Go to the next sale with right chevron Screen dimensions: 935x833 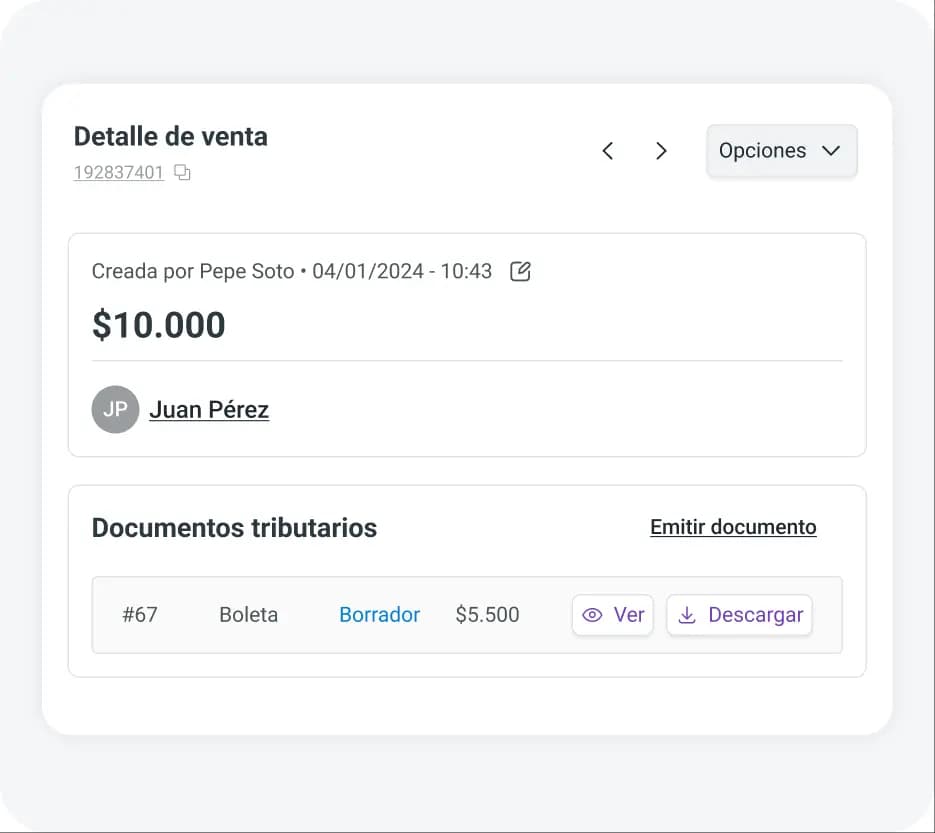pyautogui.click(x=661, y=151)
